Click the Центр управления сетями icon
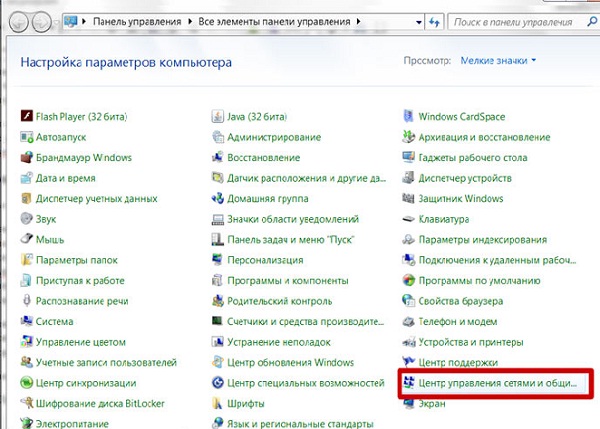This screenshot has width=600, height=429. 408,383
